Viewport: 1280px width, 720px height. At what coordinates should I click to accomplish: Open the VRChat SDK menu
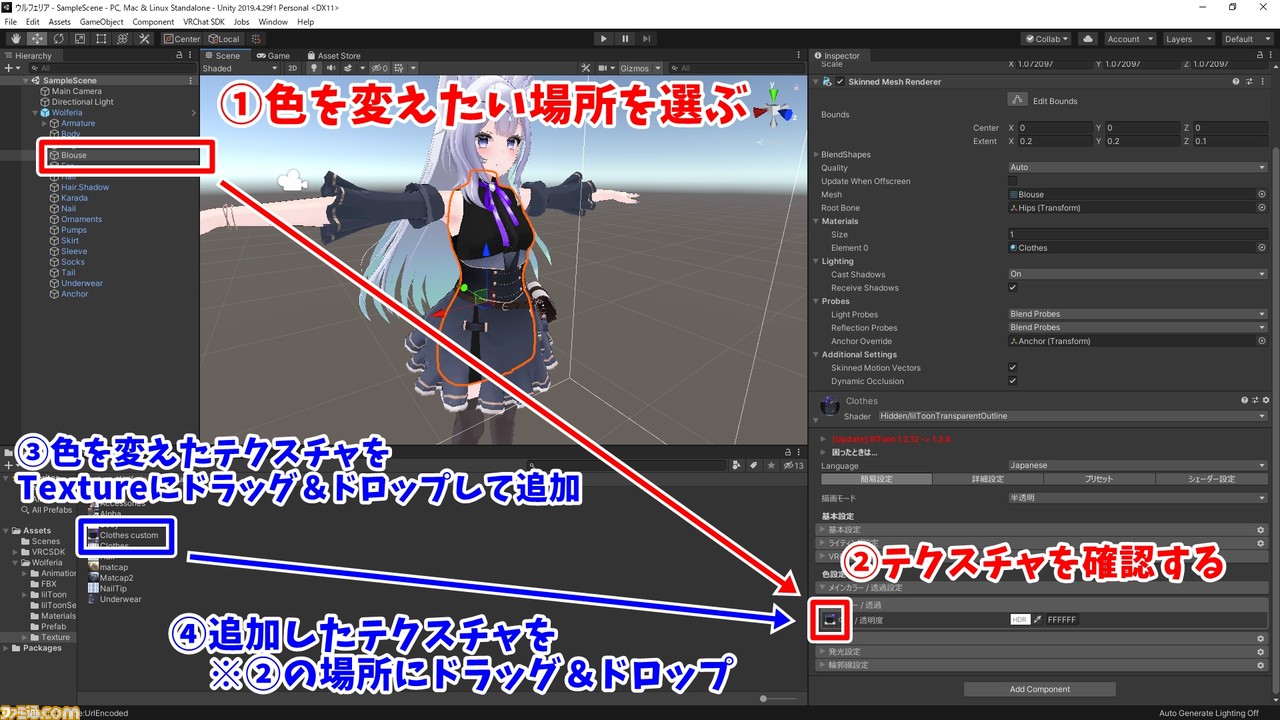[x=204, y=21]
